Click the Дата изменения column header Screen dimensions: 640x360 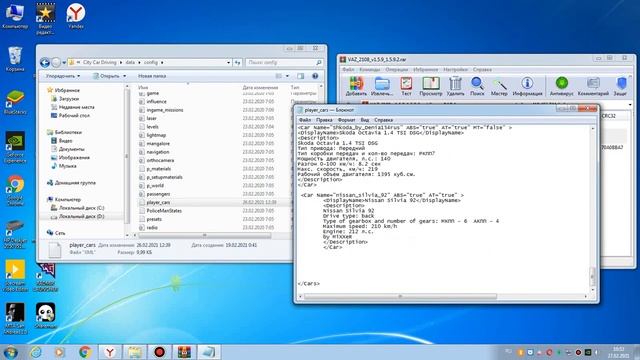260,87
